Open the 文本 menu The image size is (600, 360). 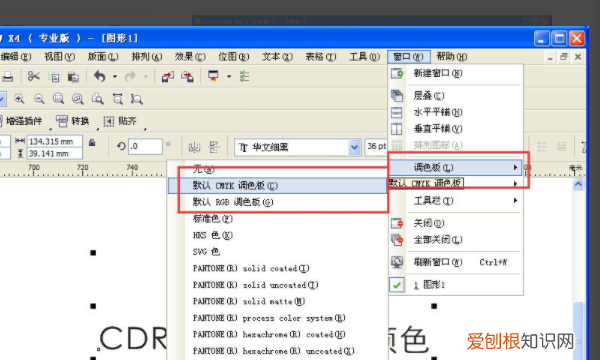point(277,57)
